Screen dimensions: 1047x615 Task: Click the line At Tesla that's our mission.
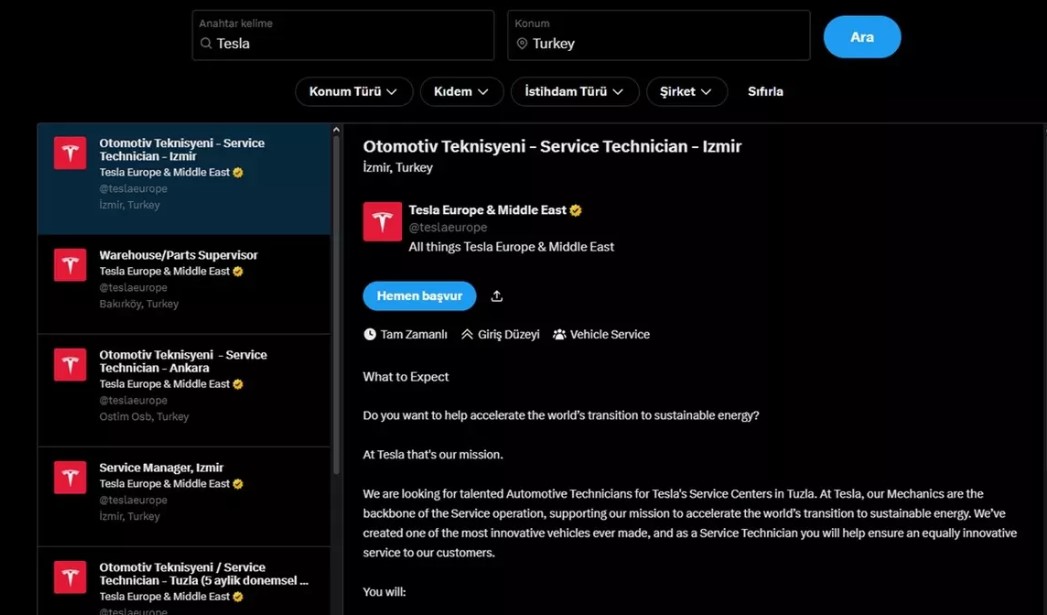[x=433, y=455]
